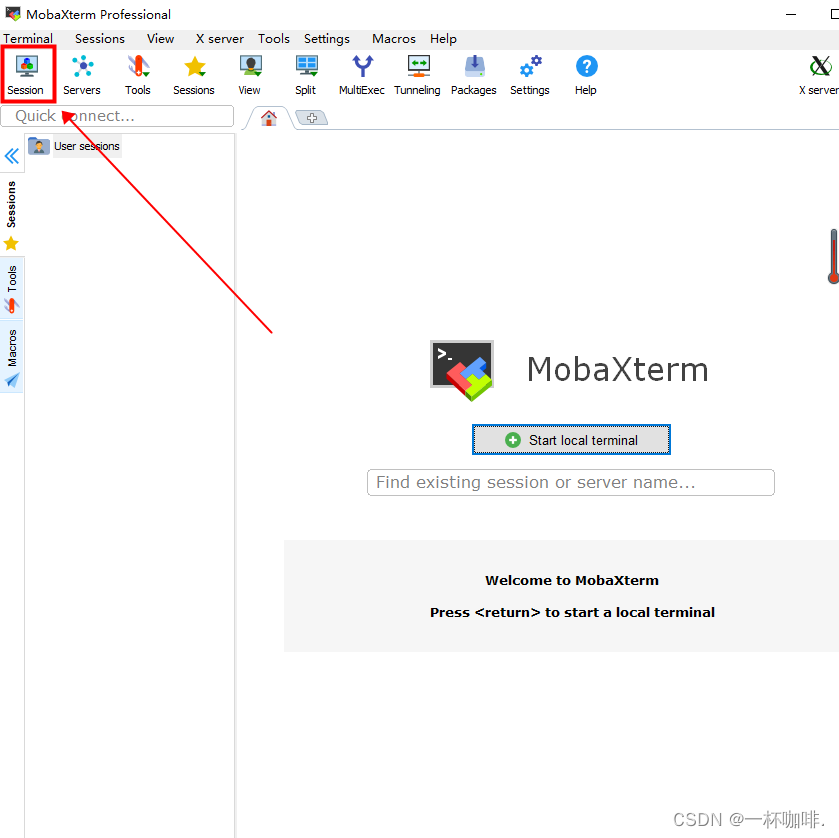Image resolution: width=839 pixels, height=838 pixels.
Task: Open the Terminal menu
Action: [x=28, y=39]
